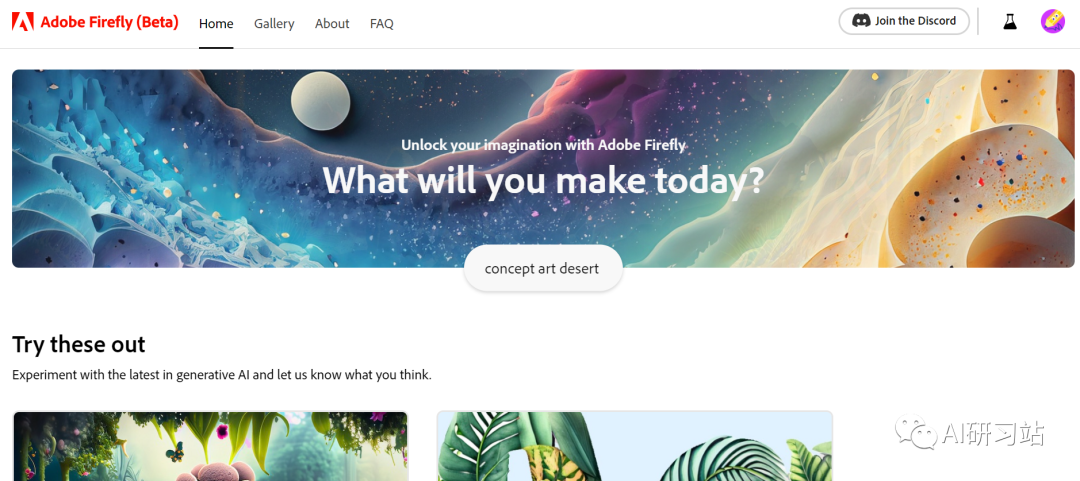1080x481 pixels.
Task: Click the WeChat watermark icon
Action: click(x=915, y=432)
